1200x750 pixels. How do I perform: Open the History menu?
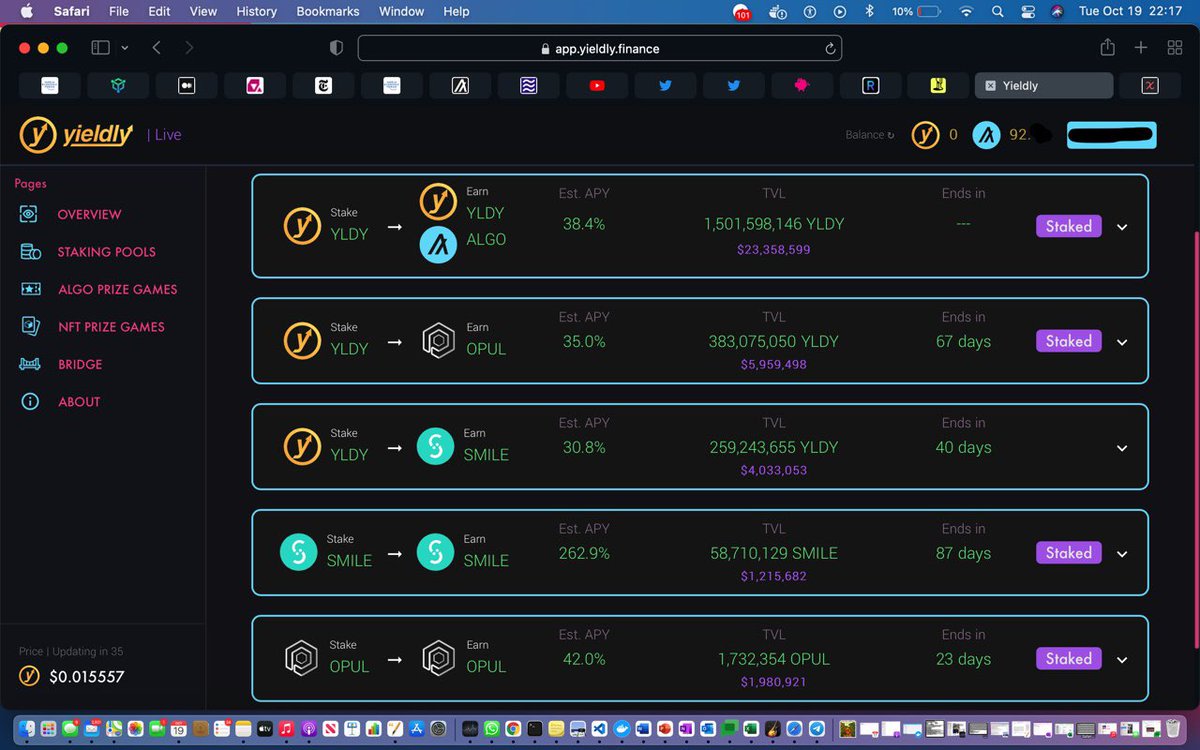256,11
